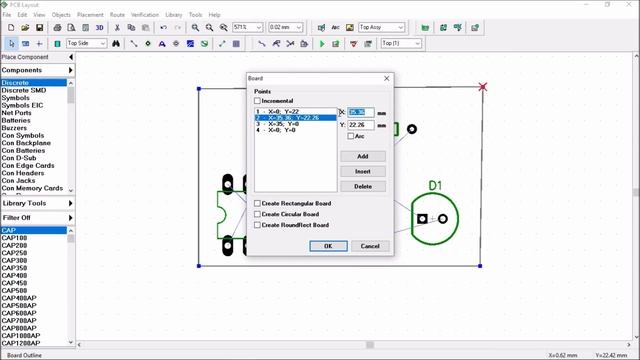Open the 3D preview button
640x360 pixels.
coord(100,28)
